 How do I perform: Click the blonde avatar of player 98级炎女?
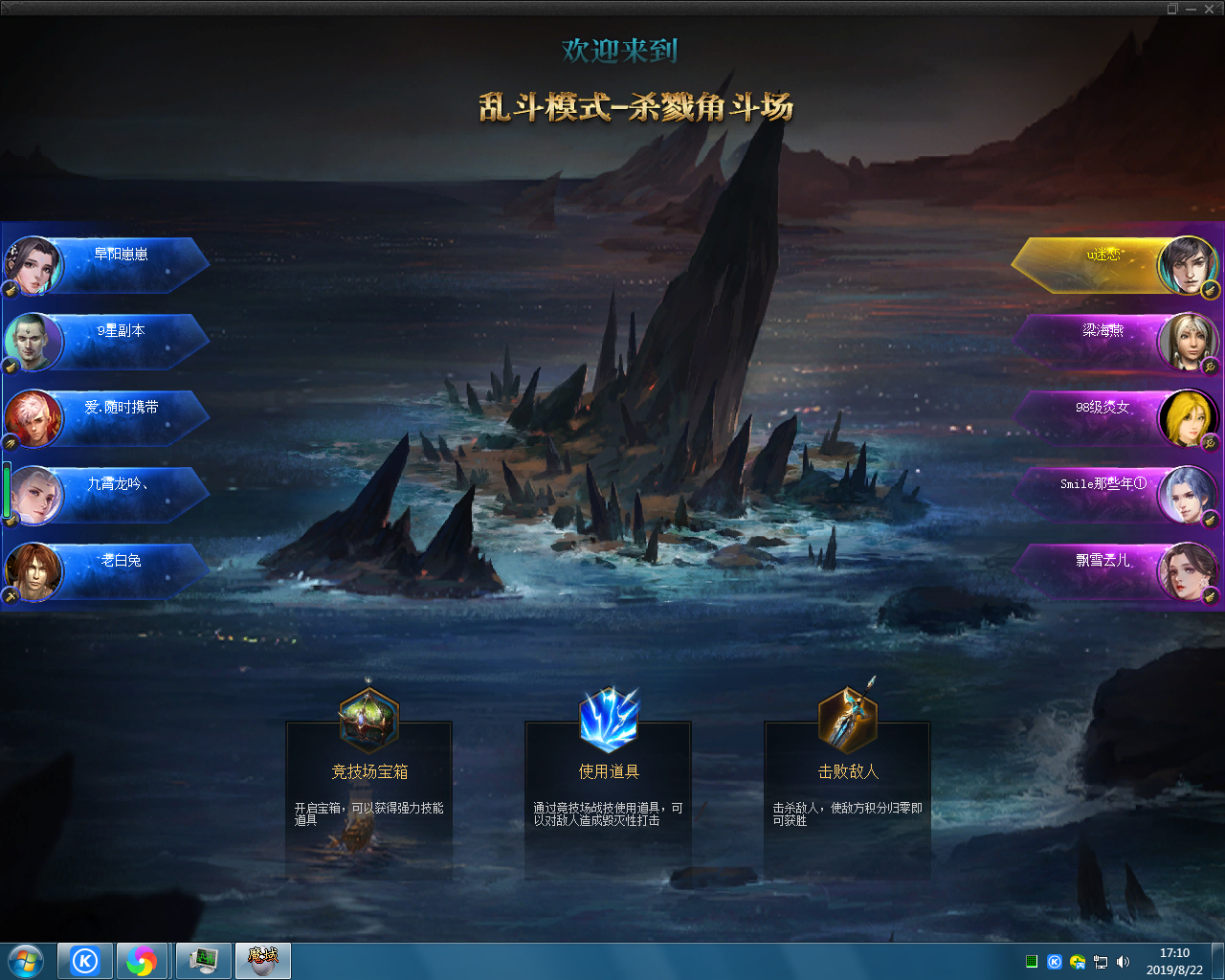click(x=1188, y=418)
